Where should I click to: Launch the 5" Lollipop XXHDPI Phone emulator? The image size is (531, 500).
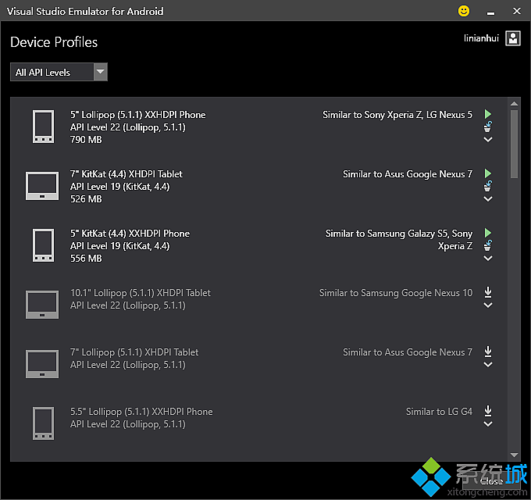[488, 114]
